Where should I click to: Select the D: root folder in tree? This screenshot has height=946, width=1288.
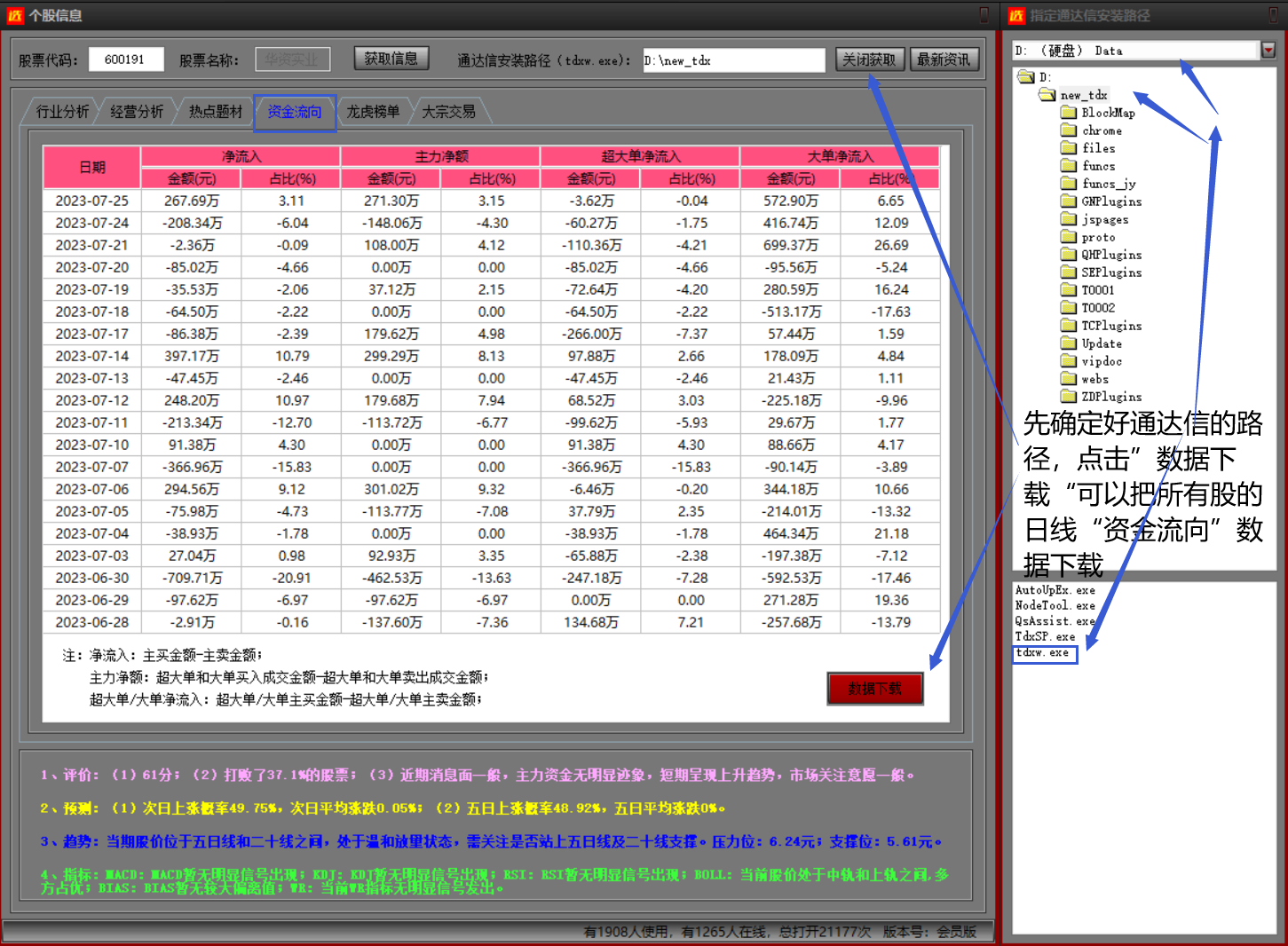1036,77
